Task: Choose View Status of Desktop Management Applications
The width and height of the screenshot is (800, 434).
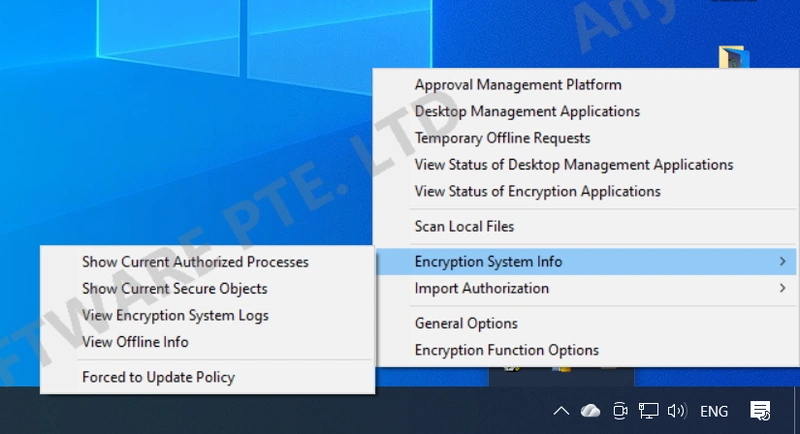Action: click(586, 165)
